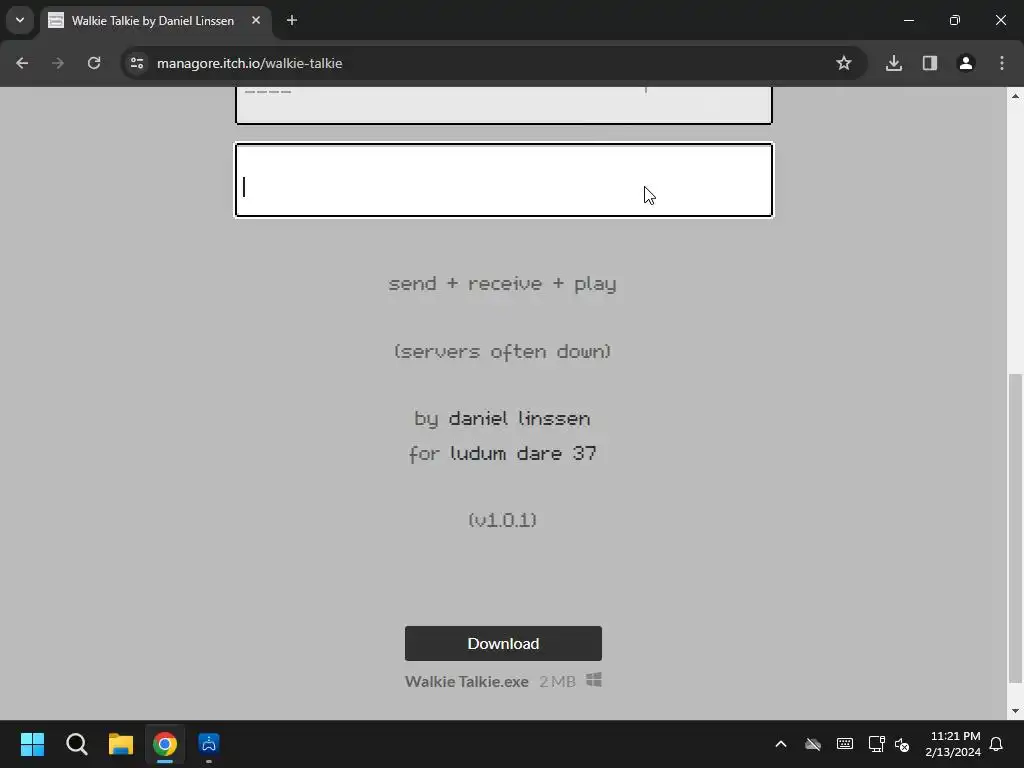Click the 'for ludum dare 37' text

point(502,453)
